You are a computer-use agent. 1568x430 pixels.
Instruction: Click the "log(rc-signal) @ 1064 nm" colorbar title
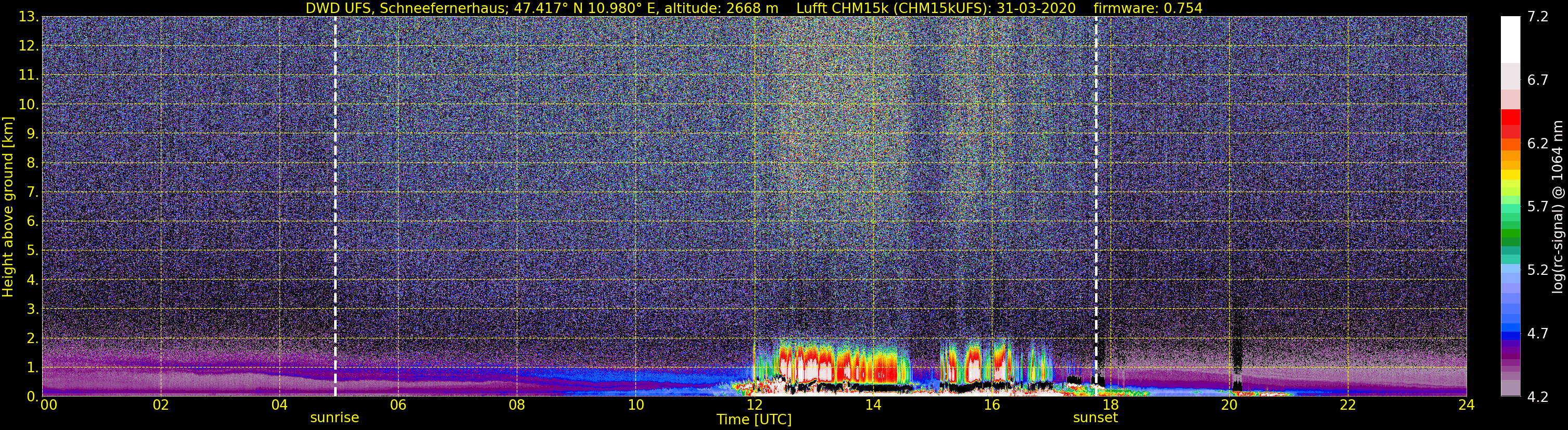1558,207
